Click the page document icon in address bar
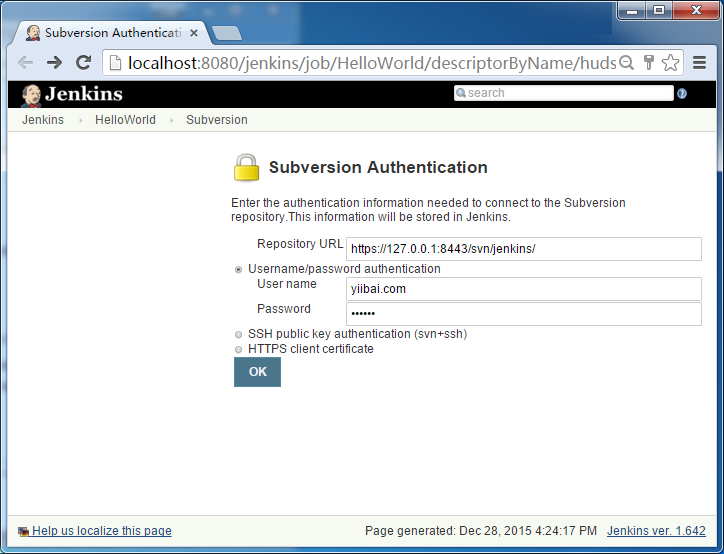Image resolution: width=724 pixels, height=554 pixels. tap(115, 63)
